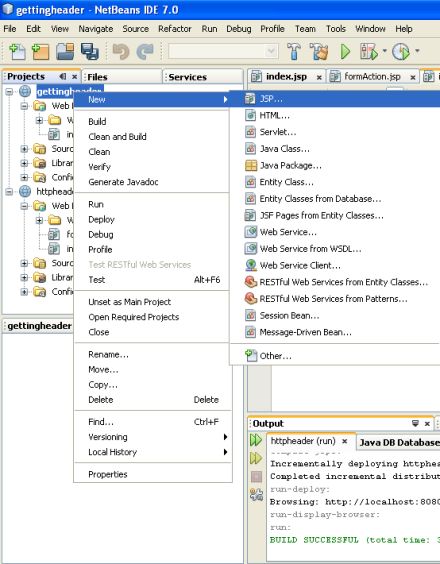Image resolution: width=440 pixels, height=564 pixels.
Task: Click the green Run Main Project icon
Action: click(345, 51)
